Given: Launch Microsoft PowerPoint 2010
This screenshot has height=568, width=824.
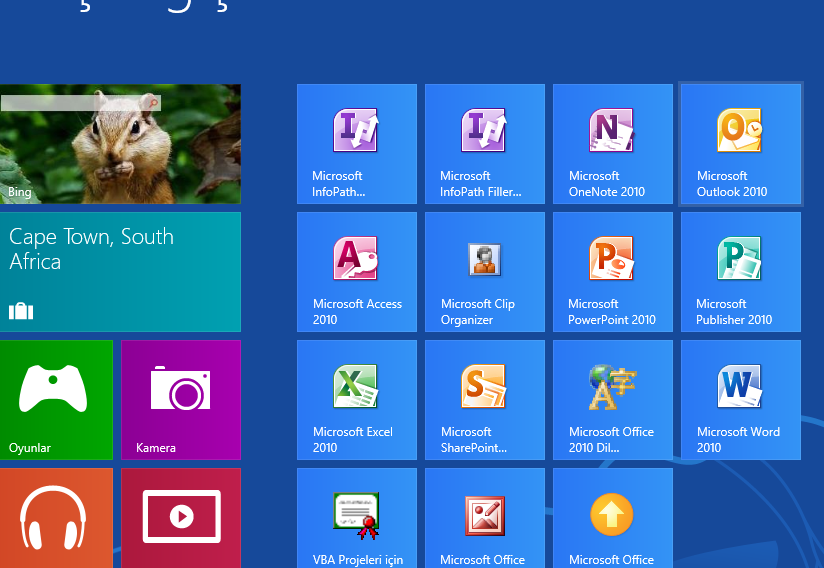Looking at the screenshot, I should [612, 272].
